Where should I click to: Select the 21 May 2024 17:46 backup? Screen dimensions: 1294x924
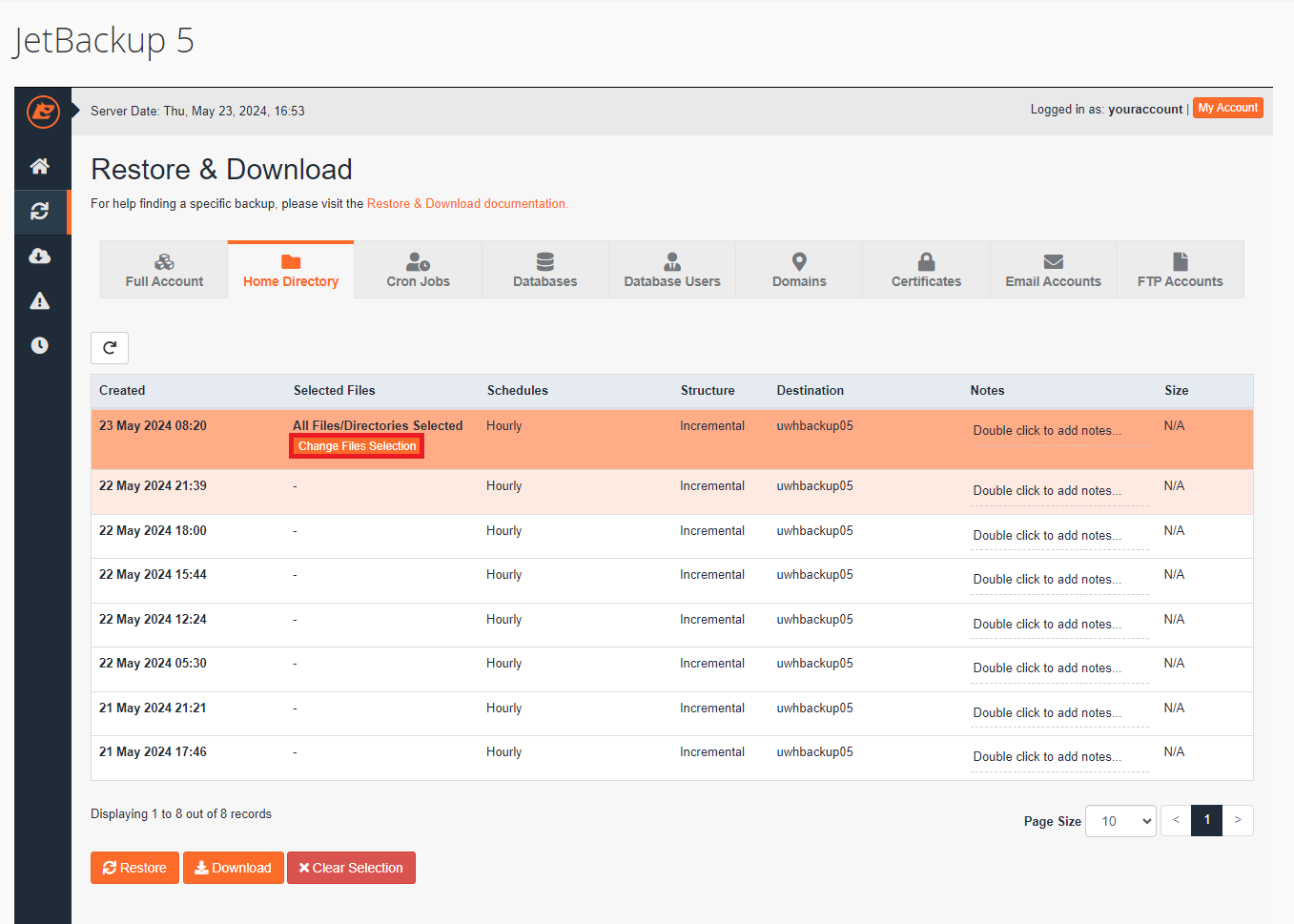point(672,758)
